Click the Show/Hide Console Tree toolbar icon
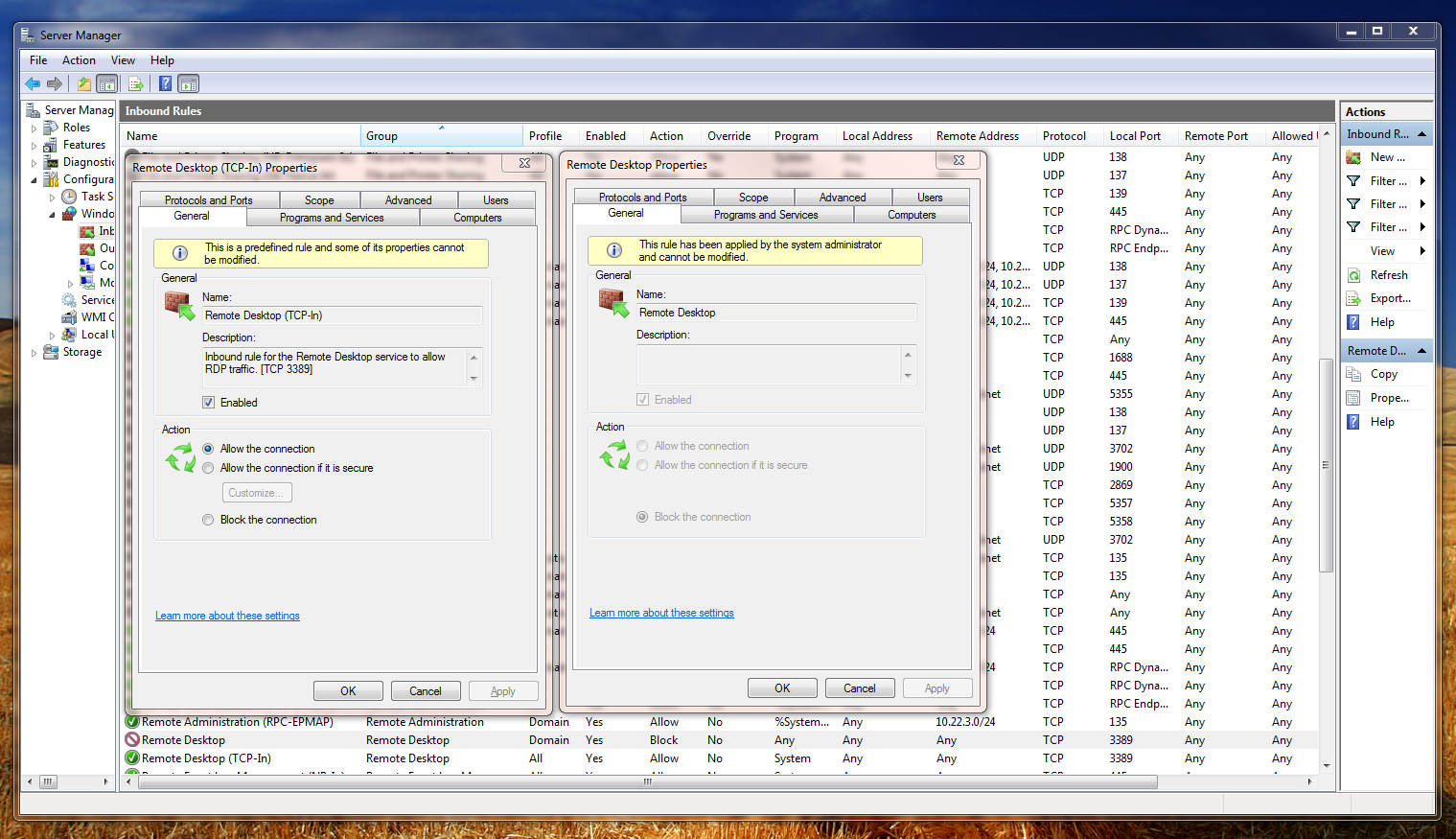The image size is (1456, 839). pyautogui.click(x=107, y=83)
